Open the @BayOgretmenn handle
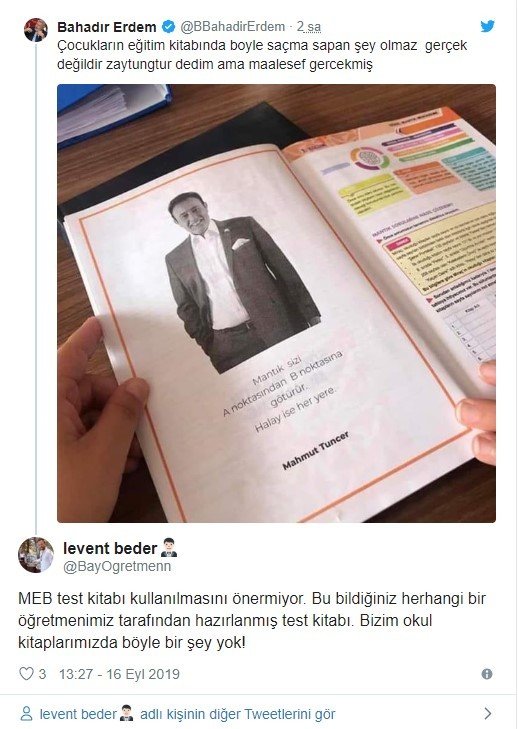This screenshot has width=518, height=729. 117,566
